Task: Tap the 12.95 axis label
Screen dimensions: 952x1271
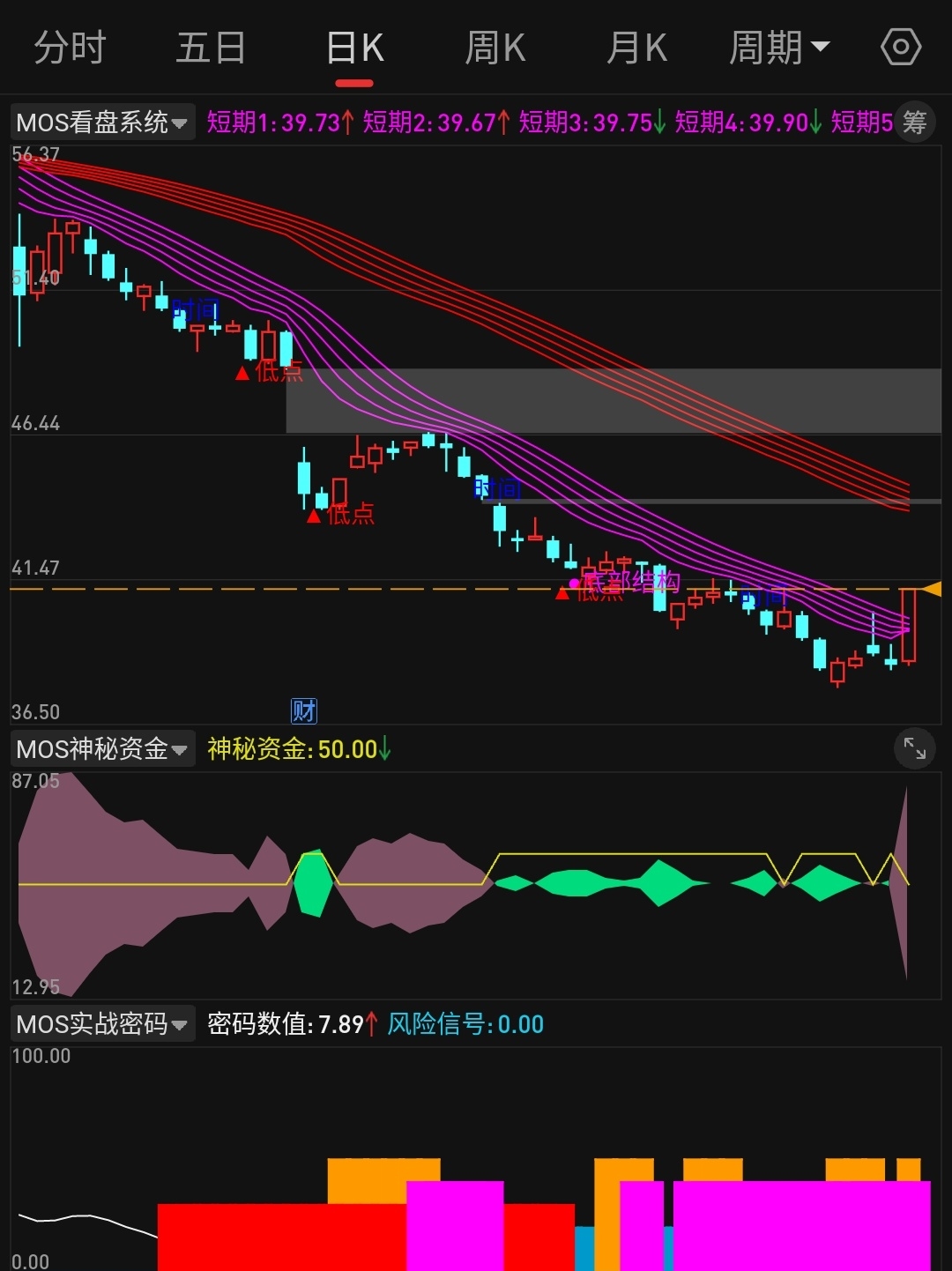Action: tap(35, 987)
